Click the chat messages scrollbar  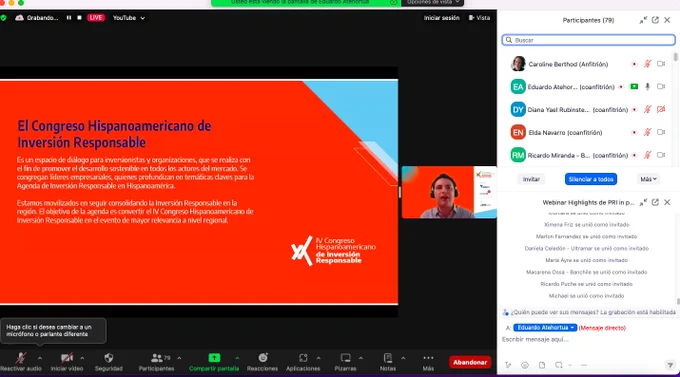click(678, 302)
